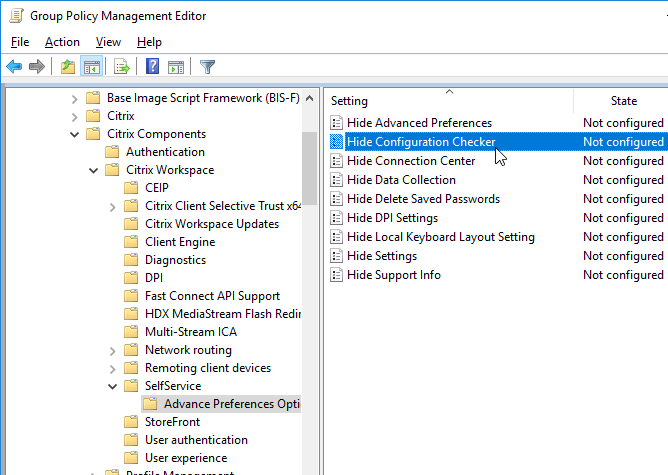Click Not configured state of Hide Settings

point(623,256)
